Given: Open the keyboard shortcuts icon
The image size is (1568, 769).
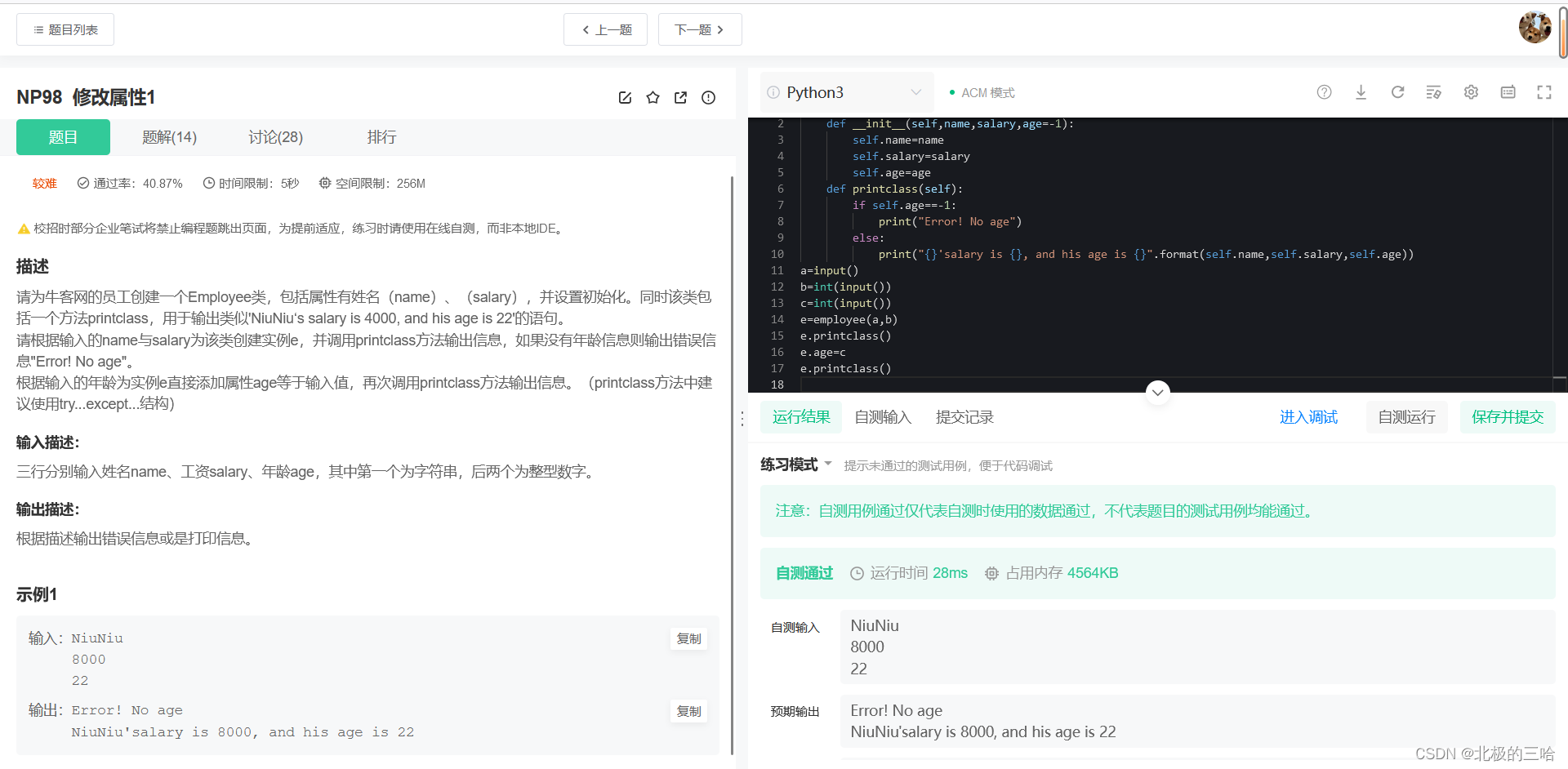Looking at the screenshot, I should [x=1507, y=92].
